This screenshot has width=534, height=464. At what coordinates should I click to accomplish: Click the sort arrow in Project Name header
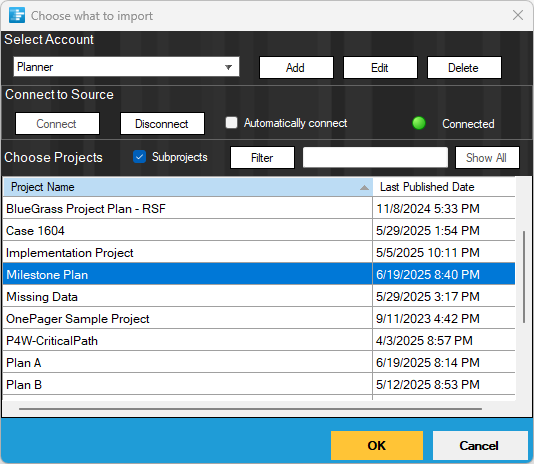364,187
